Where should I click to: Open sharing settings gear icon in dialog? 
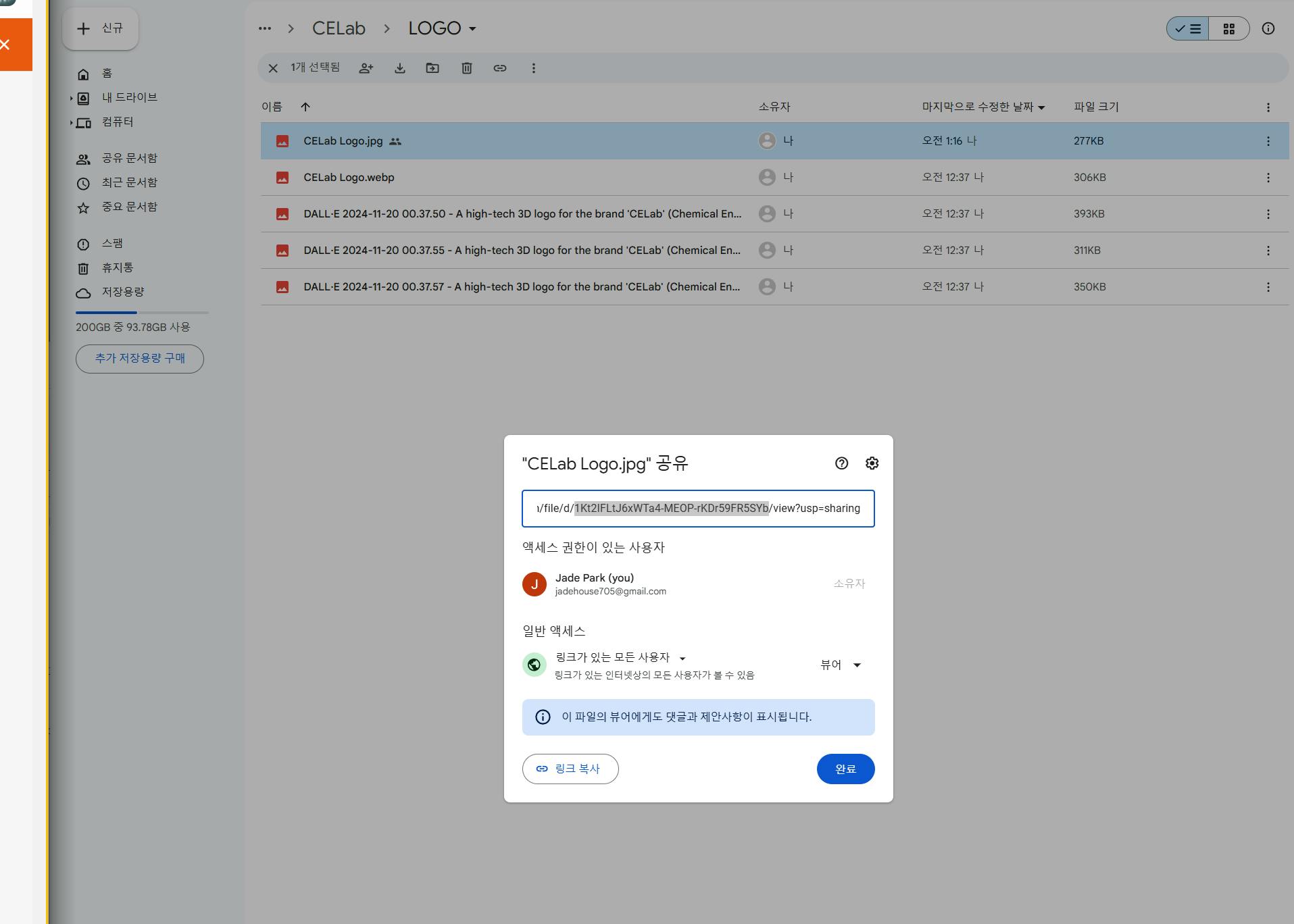click(x=872, y=463)
